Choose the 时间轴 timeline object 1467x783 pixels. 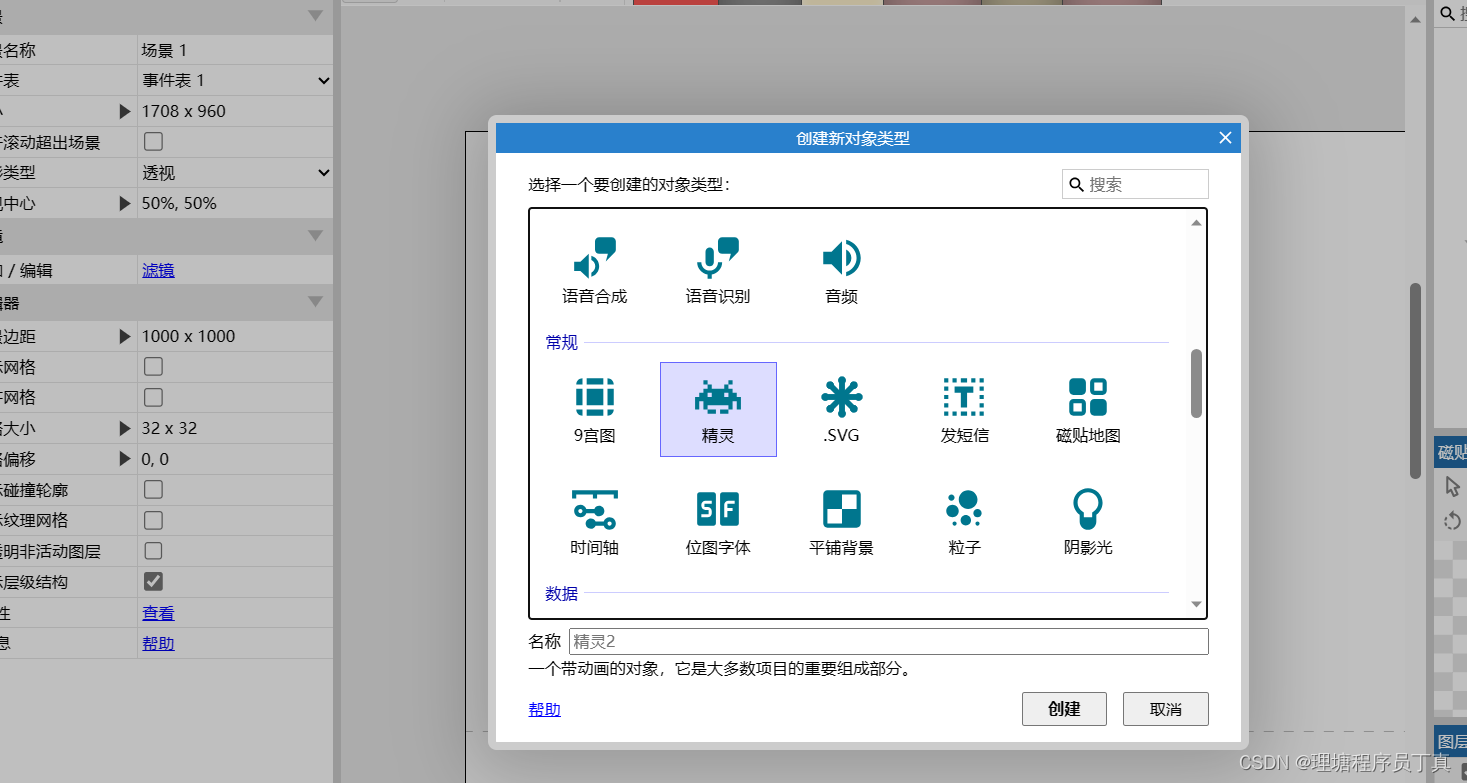(x=593, y=520)
